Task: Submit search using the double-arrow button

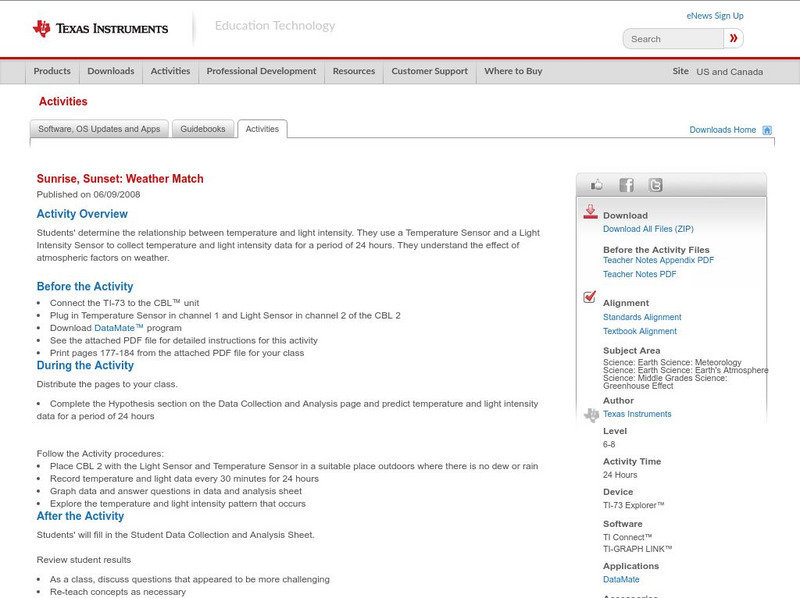Action: click(x=733, y=38)
